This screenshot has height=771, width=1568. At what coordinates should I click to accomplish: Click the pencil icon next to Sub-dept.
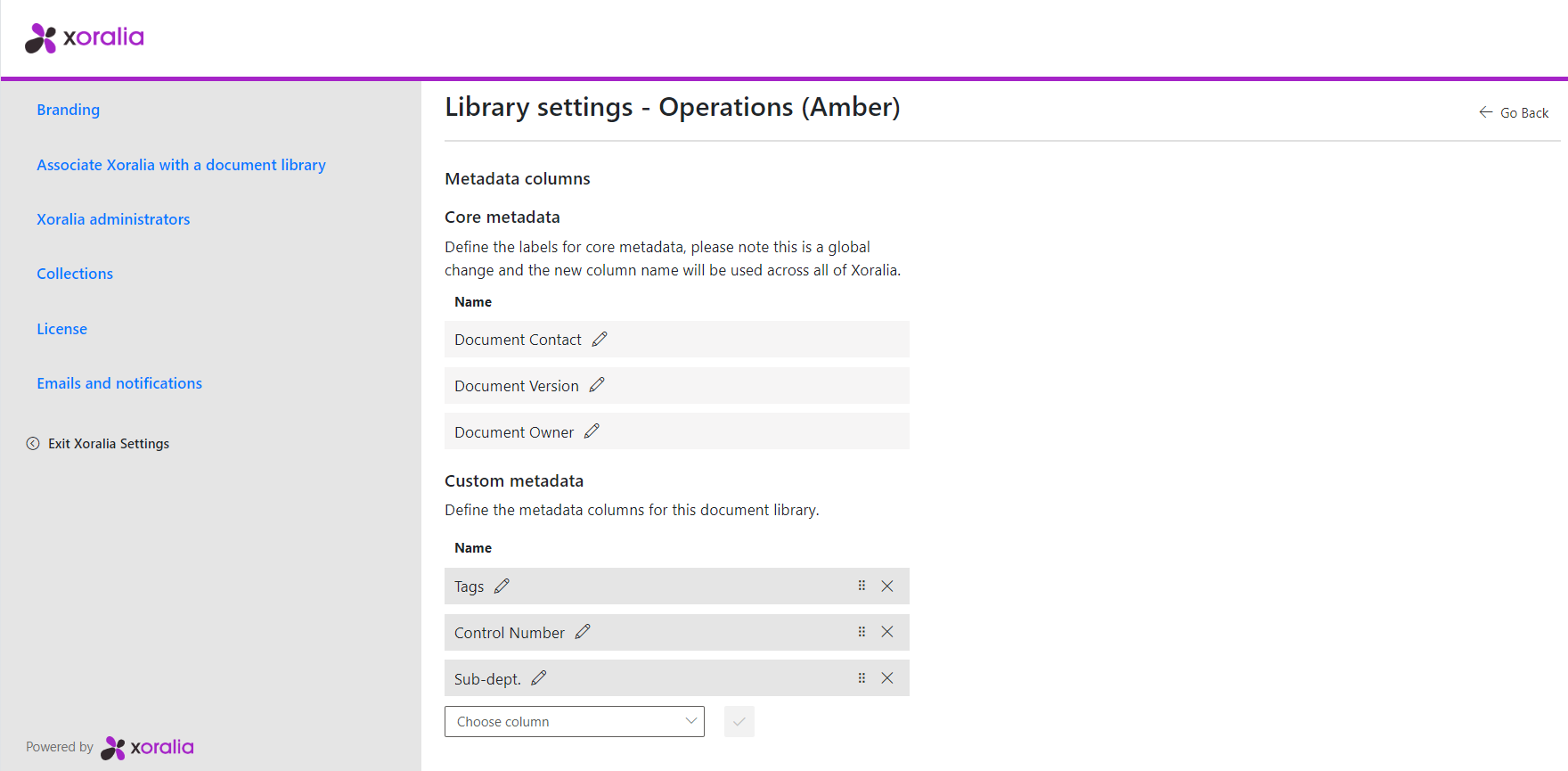538,678
